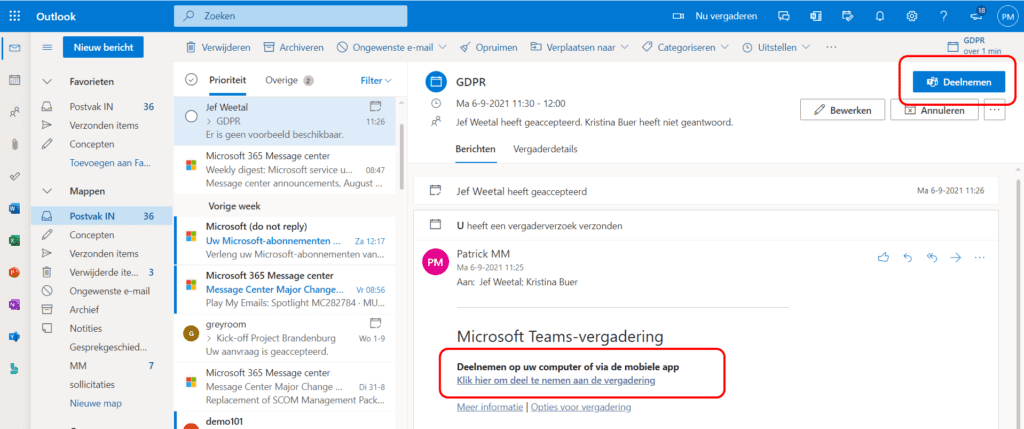Collapse the Favorieten section
This screenshot has height=429, width=1024.
tap(47, 82)
